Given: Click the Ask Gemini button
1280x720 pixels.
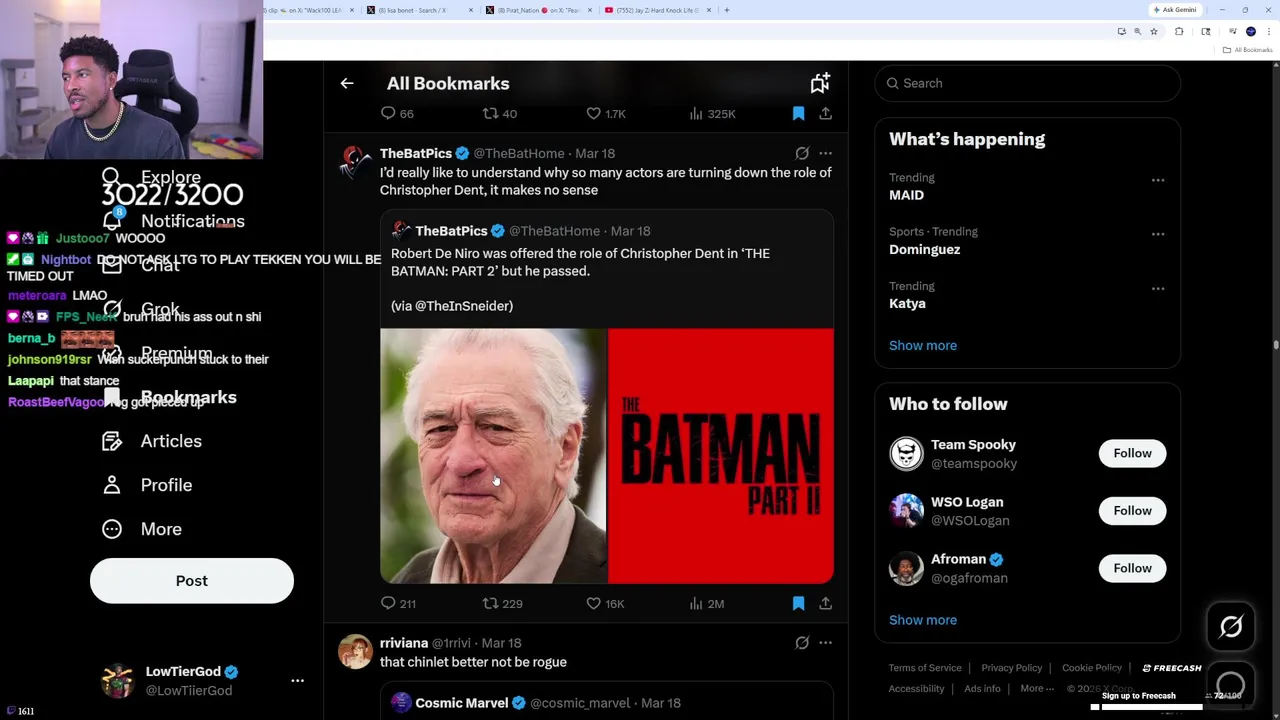Looking at the screenshot, I should point(1175,10).
